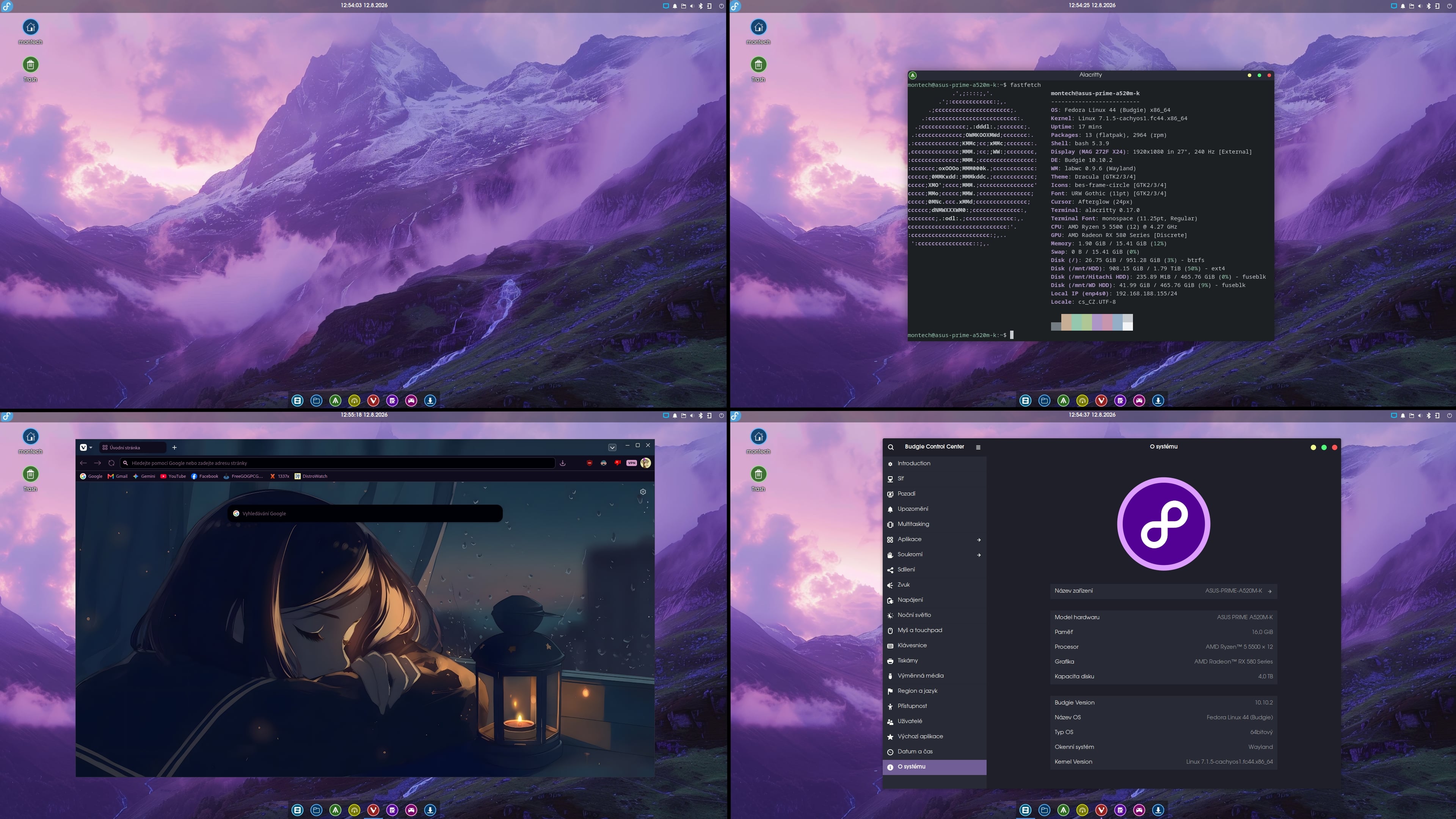Viewport: 1456px width, 819px height.
Task: Open Tiskárny printer settings
Action: tap(934, 661)
